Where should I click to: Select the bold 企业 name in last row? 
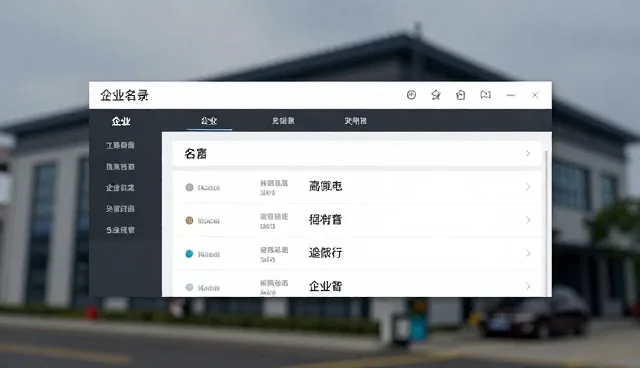[x=325, y=286]
